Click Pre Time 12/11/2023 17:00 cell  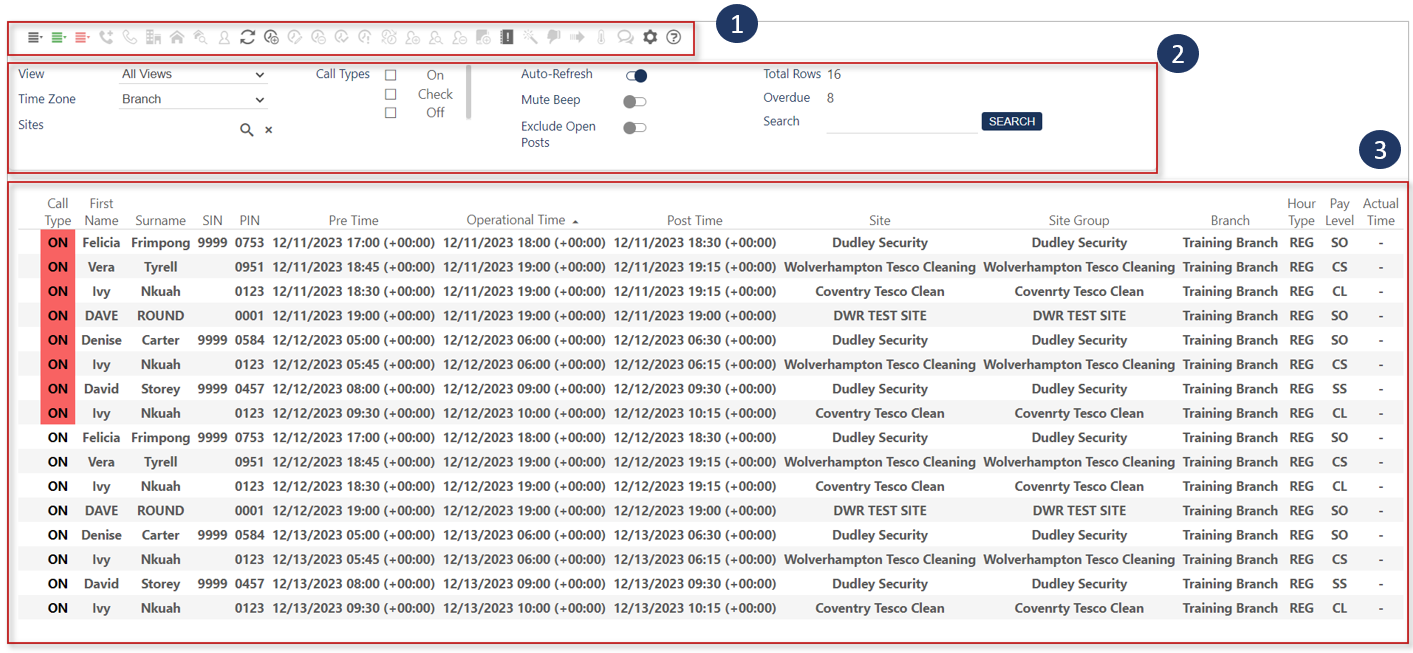click(x=354, y=243)
